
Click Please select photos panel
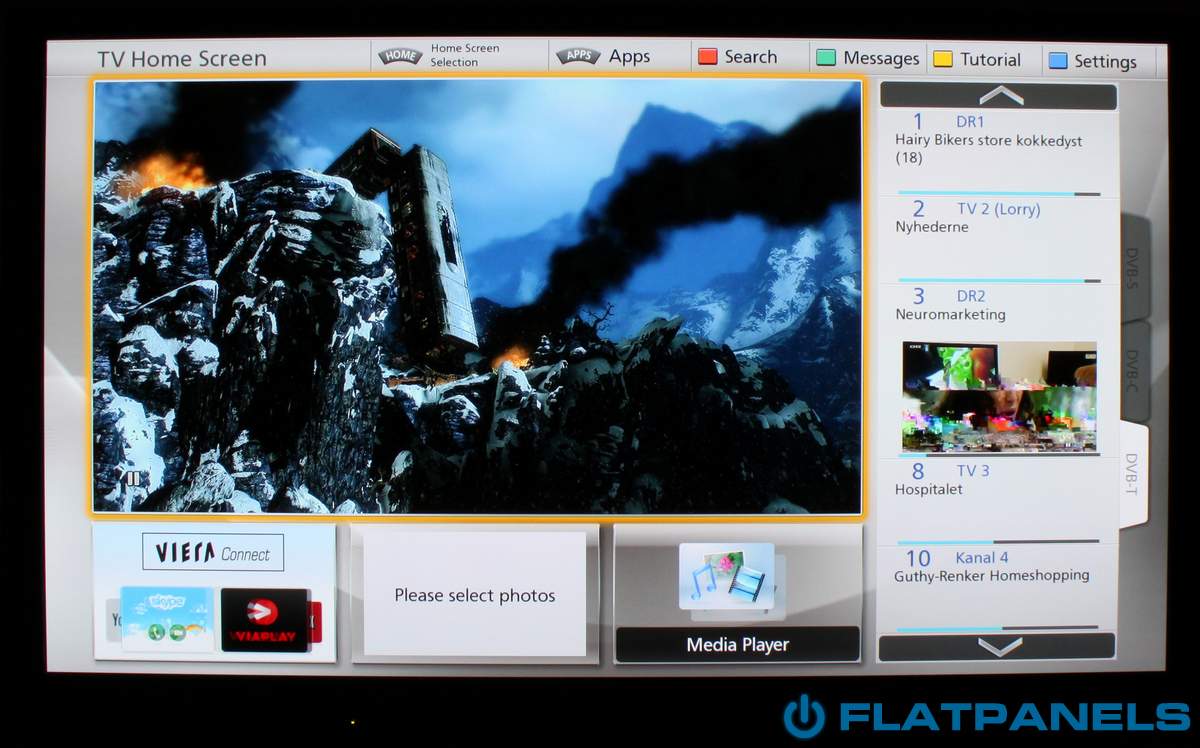pos(474,594)
